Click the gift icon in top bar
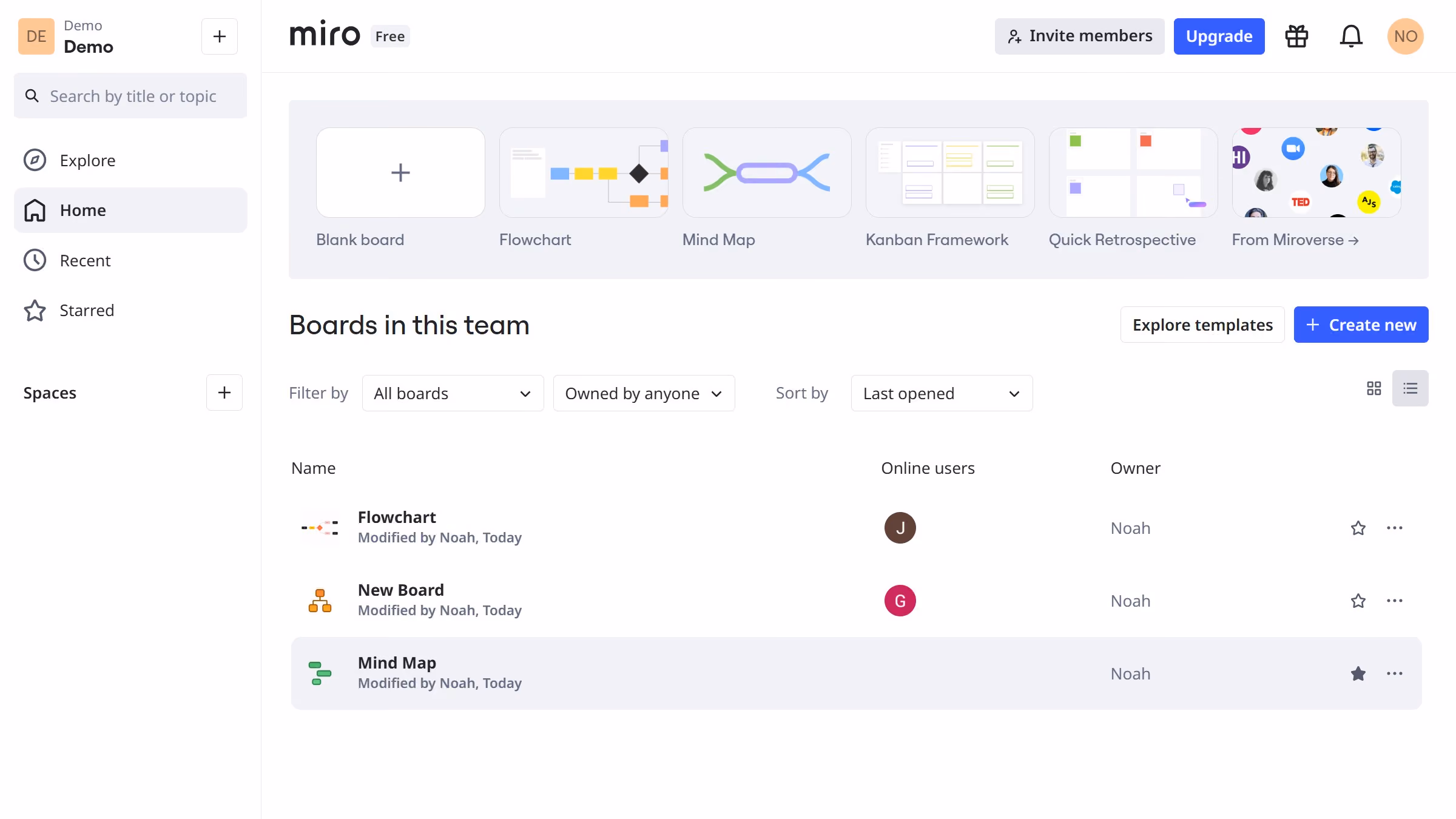 click(1296, 36)
